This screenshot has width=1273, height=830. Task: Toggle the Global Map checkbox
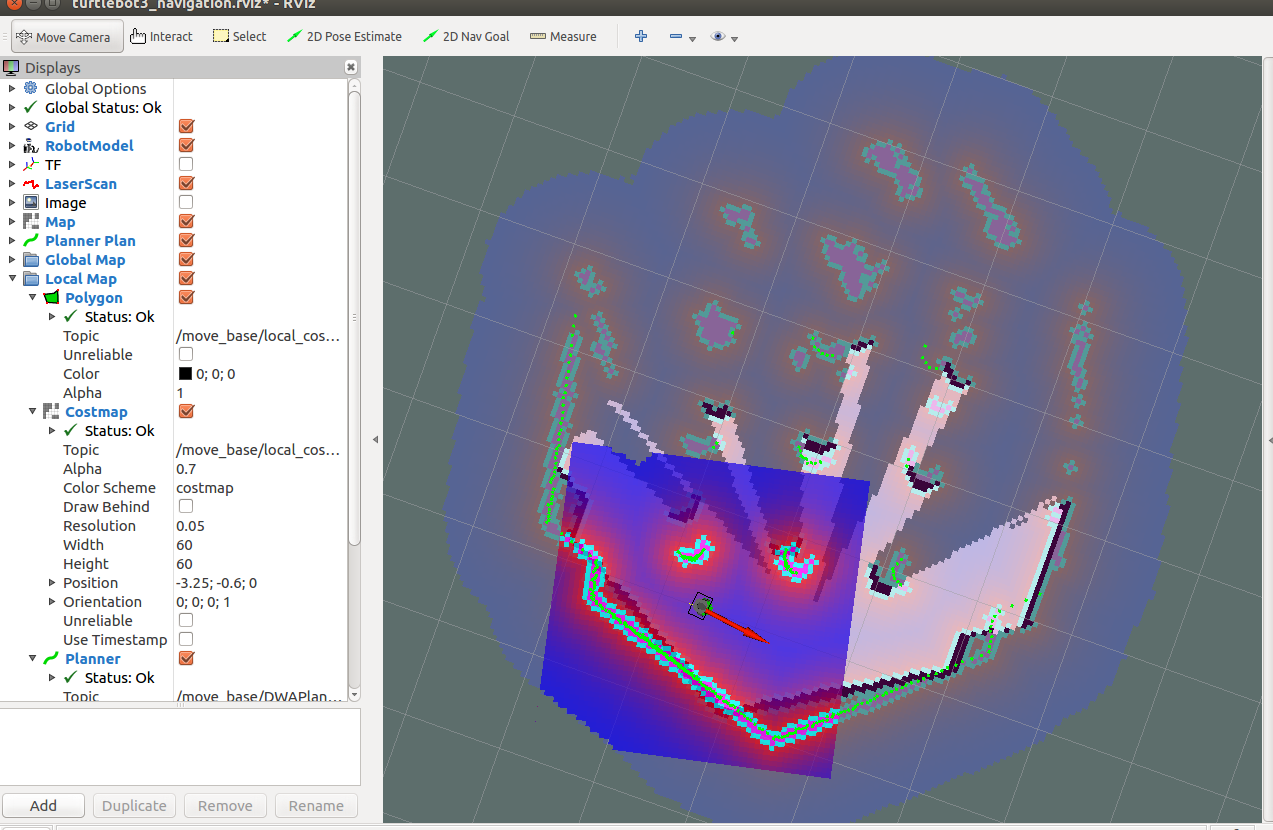tap(186, 259)
